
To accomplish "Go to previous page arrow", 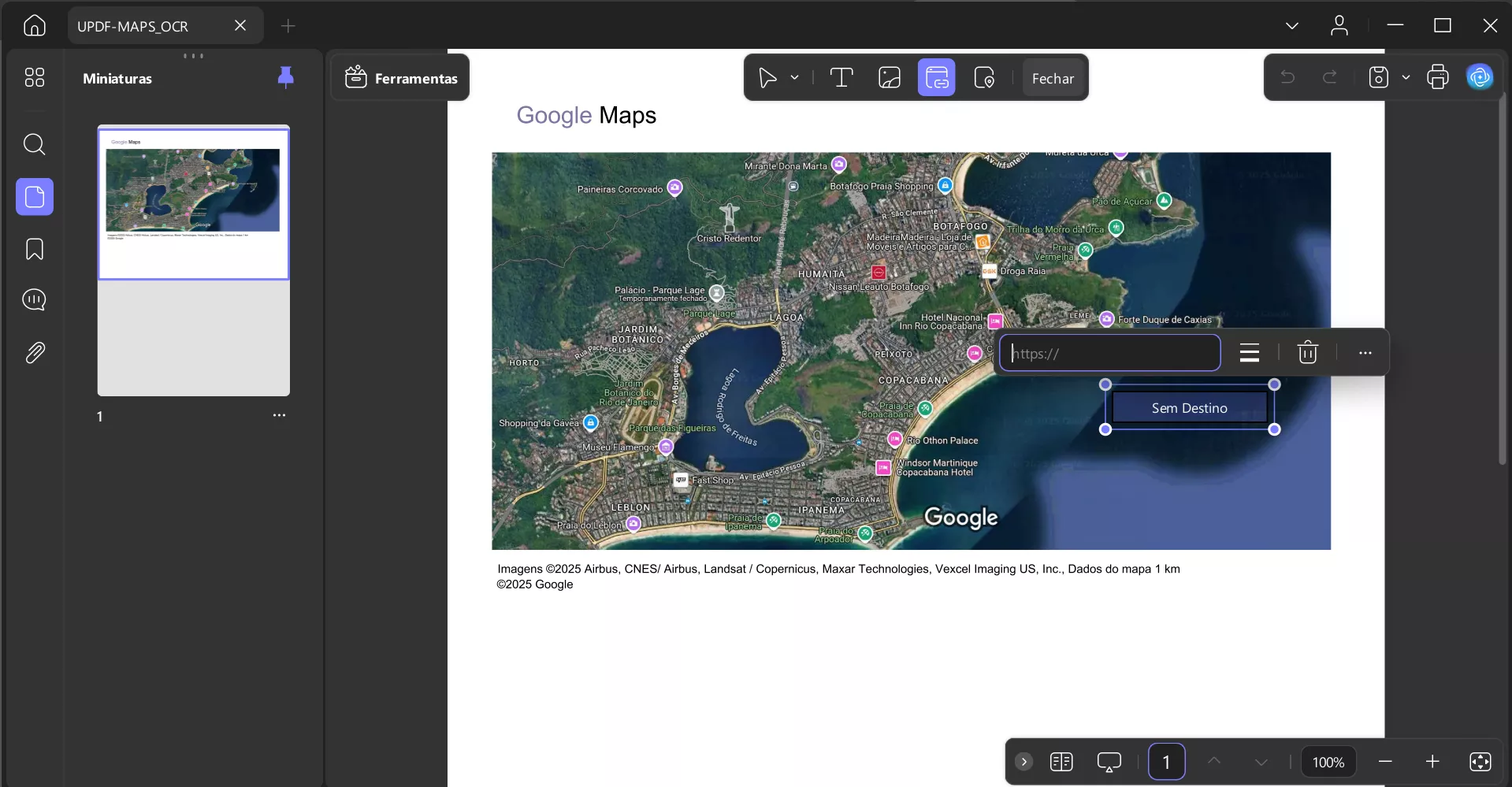I will [1214, 762].
